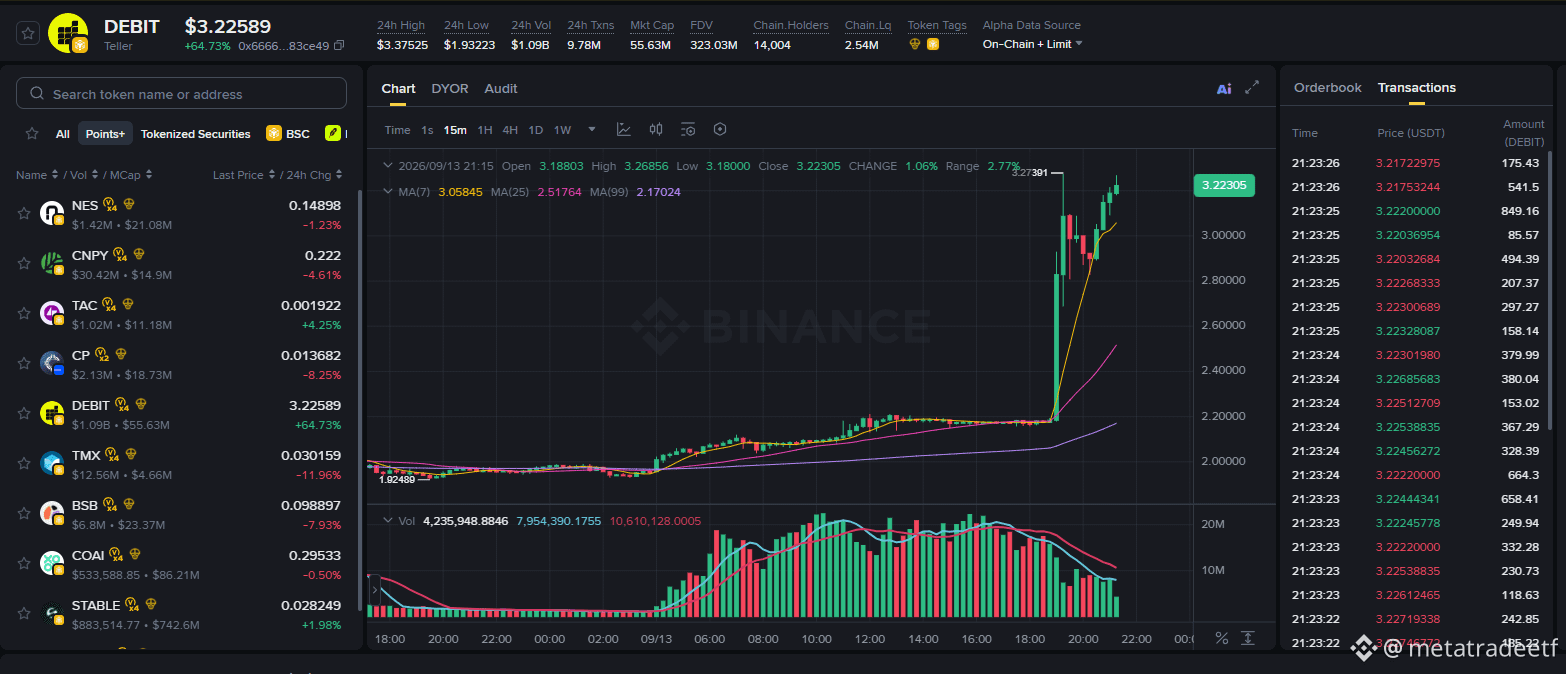The width and height of the screenshot is (1566, 674).
Task: Focus the search token name field
Action: click(181, 94)
